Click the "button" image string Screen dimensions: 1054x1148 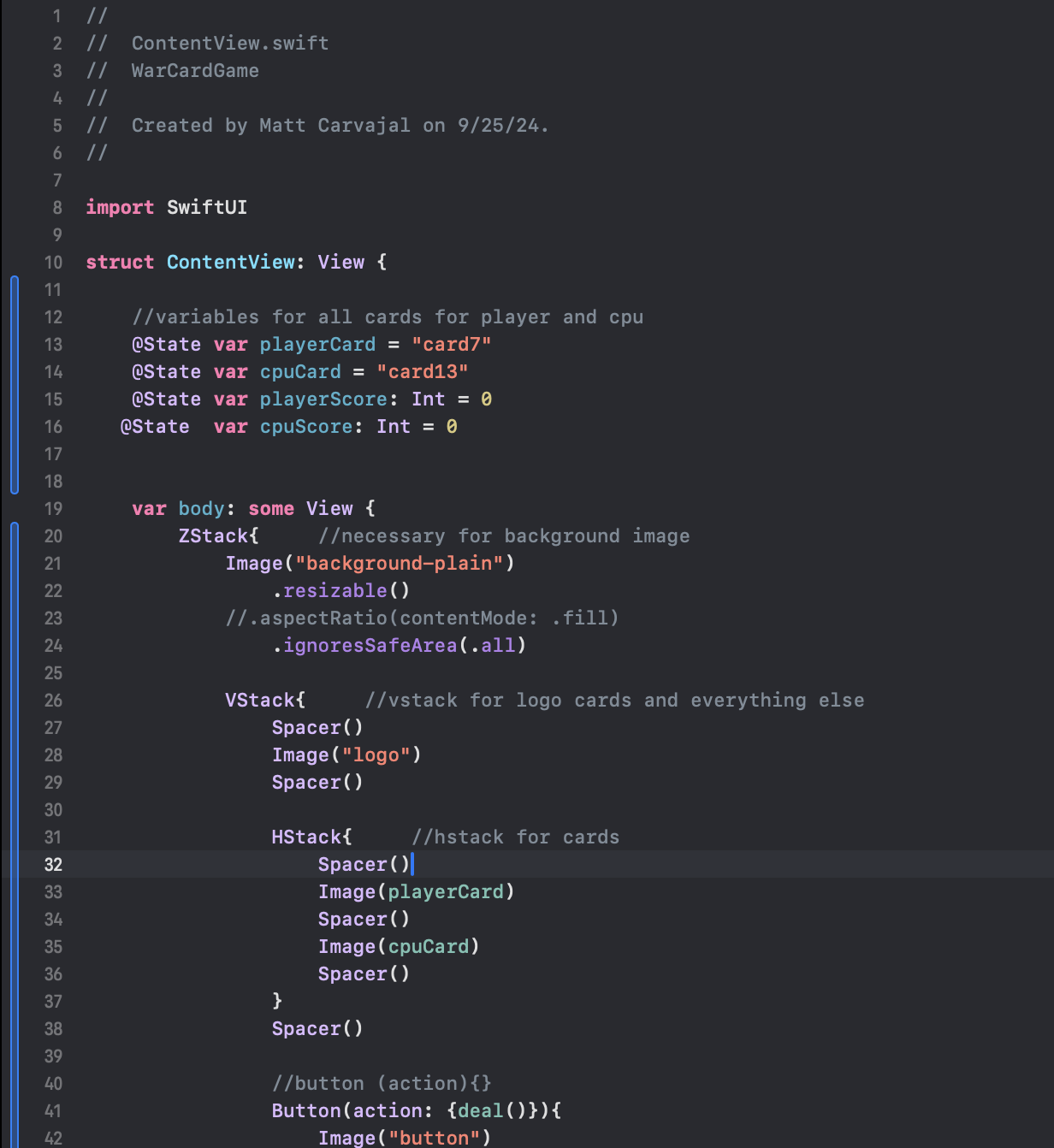434,1138
